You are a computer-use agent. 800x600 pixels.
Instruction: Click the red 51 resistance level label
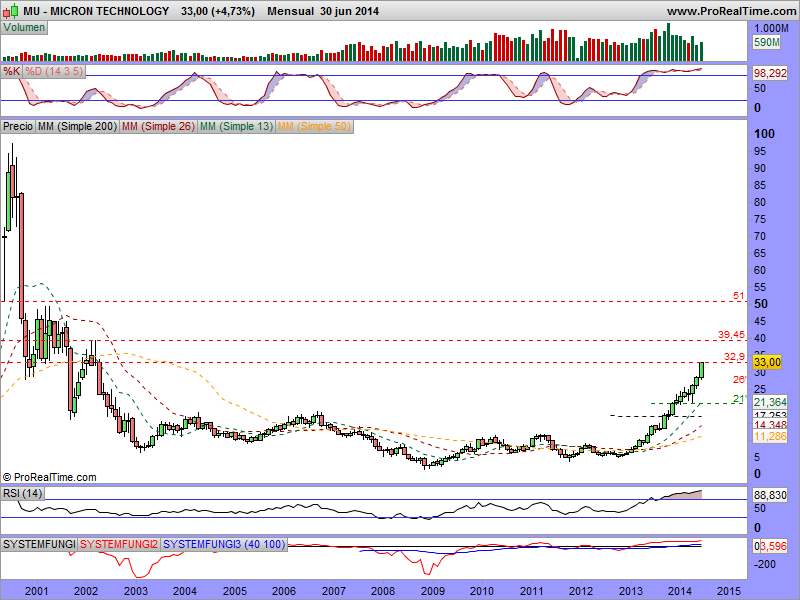pyautogui.click(x=738, y=296)
